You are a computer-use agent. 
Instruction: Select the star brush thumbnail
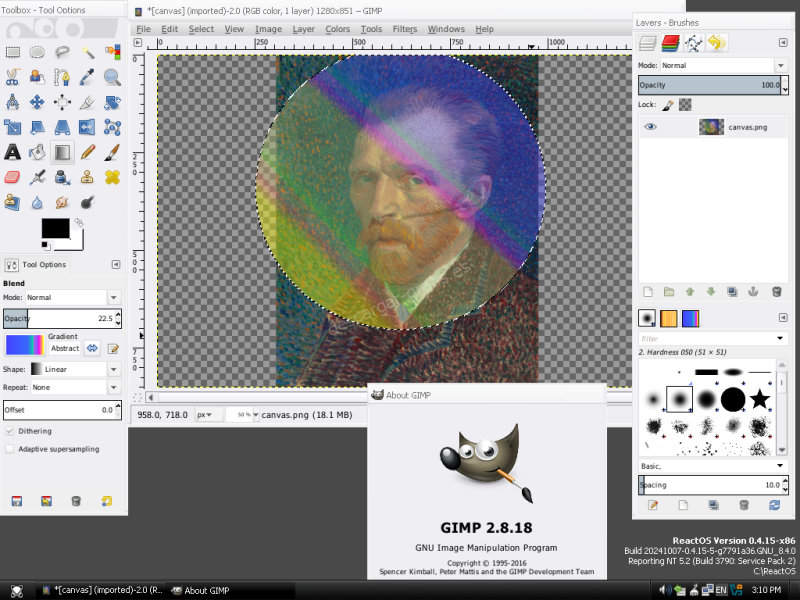(759, 399)
